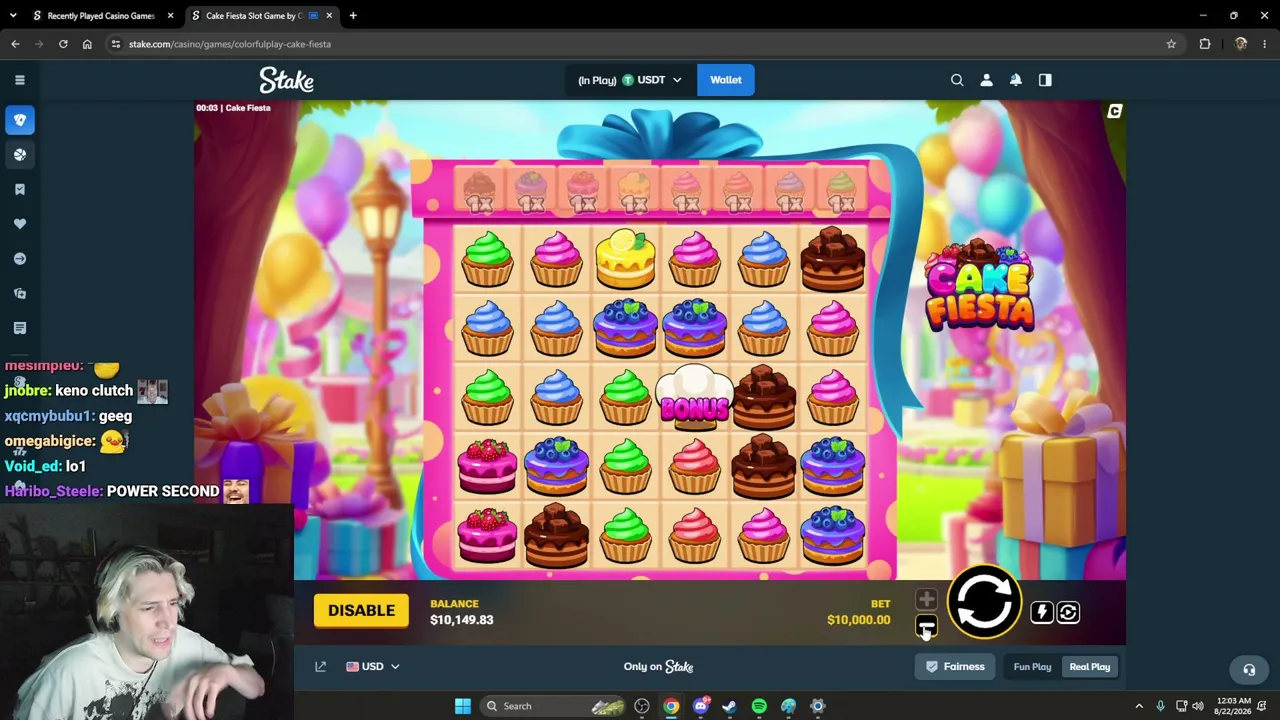The height and width of the screenshot is (720, 1280).
Task: Open the taskbar clock and date
Action: [1233, 706]
